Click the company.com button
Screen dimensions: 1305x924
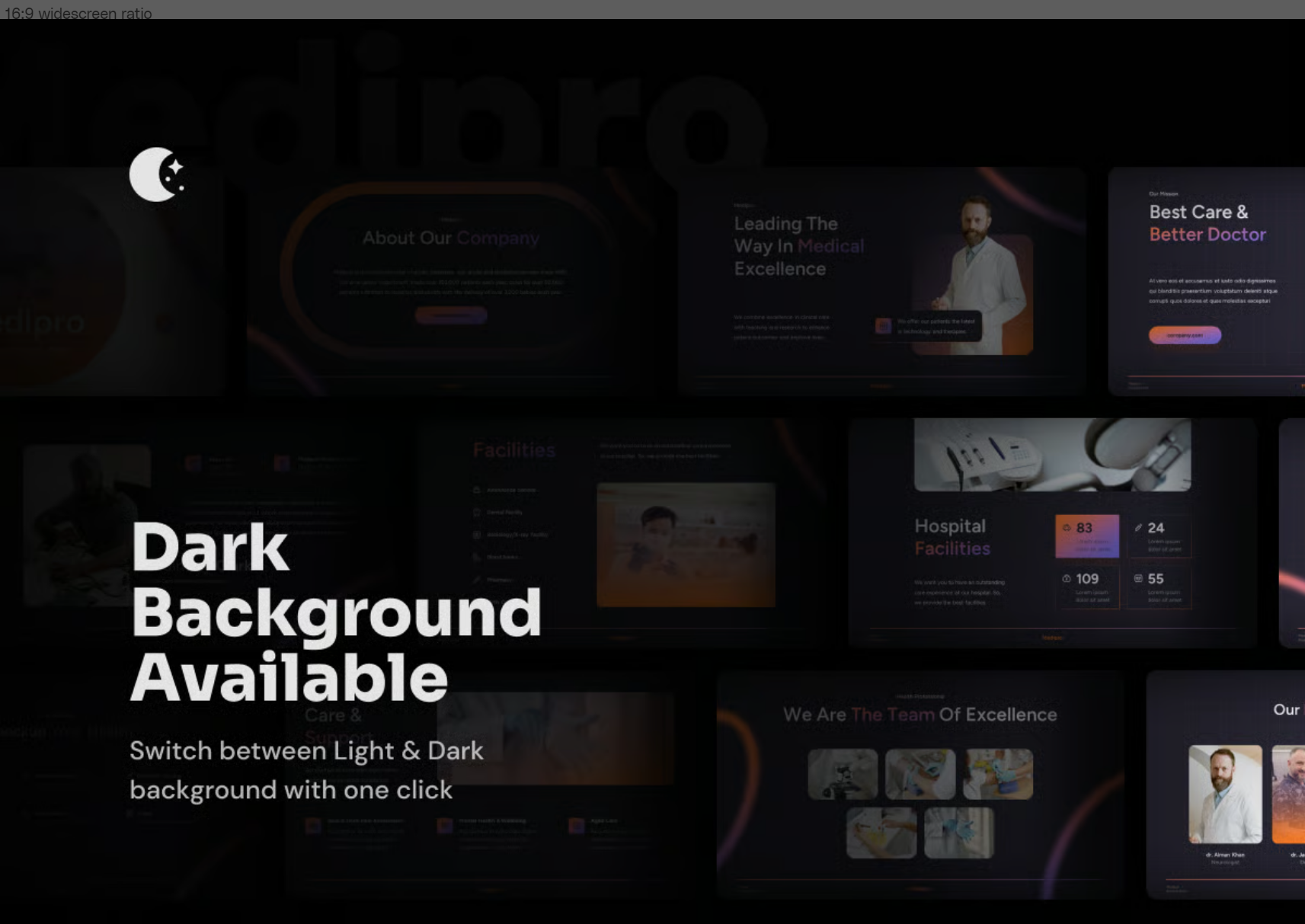pyautogui.click(x=1185, y=335)
